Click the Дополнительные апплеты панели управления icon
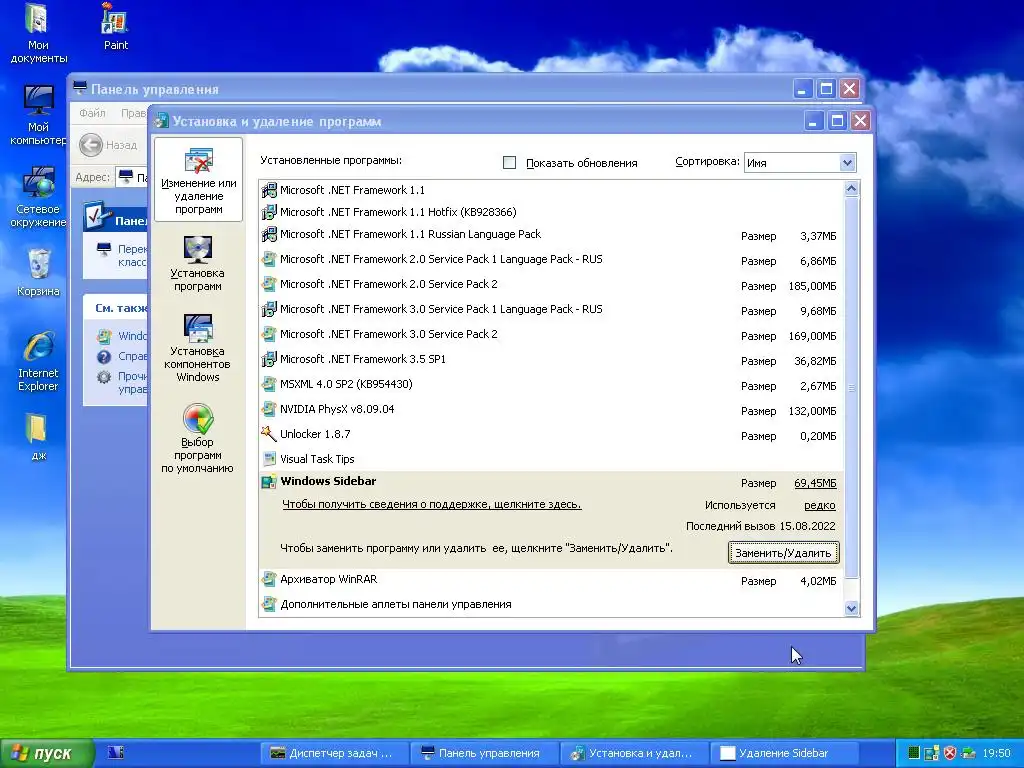 [268, 604]
